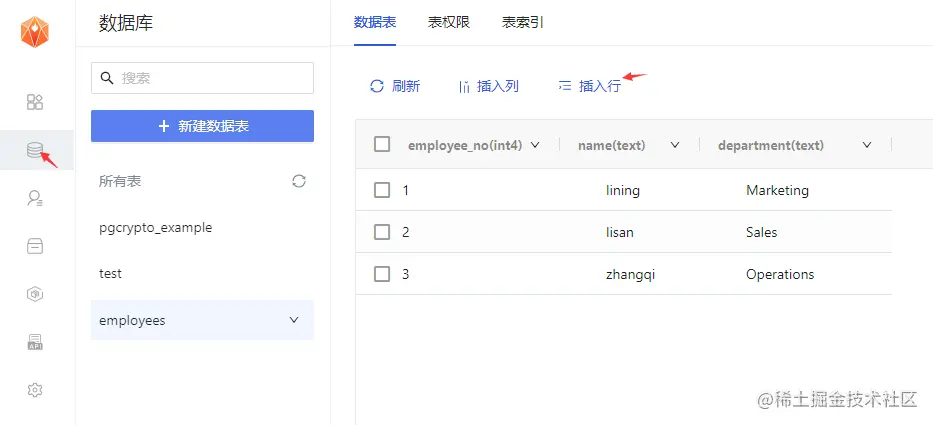This screenshot has width=933, height=425.
Task: Check the row for lining
Action: point(382,190)
